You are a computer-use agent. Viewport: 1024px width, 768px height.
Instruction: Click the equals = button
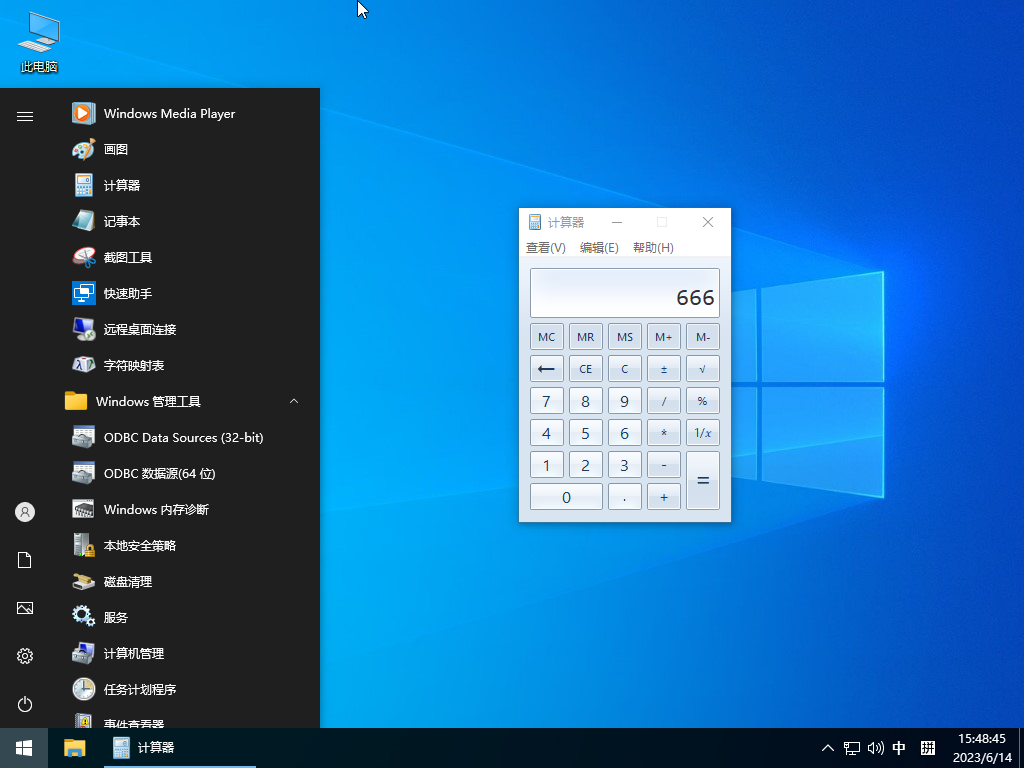click(x=703, y=481)
